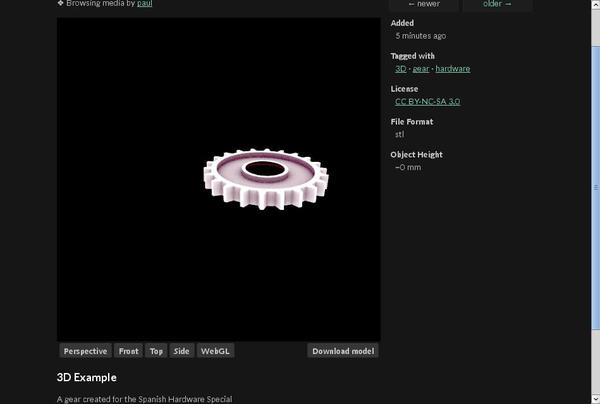
Task: Click the 'Object Height' heading
Action: coord(416,155)
